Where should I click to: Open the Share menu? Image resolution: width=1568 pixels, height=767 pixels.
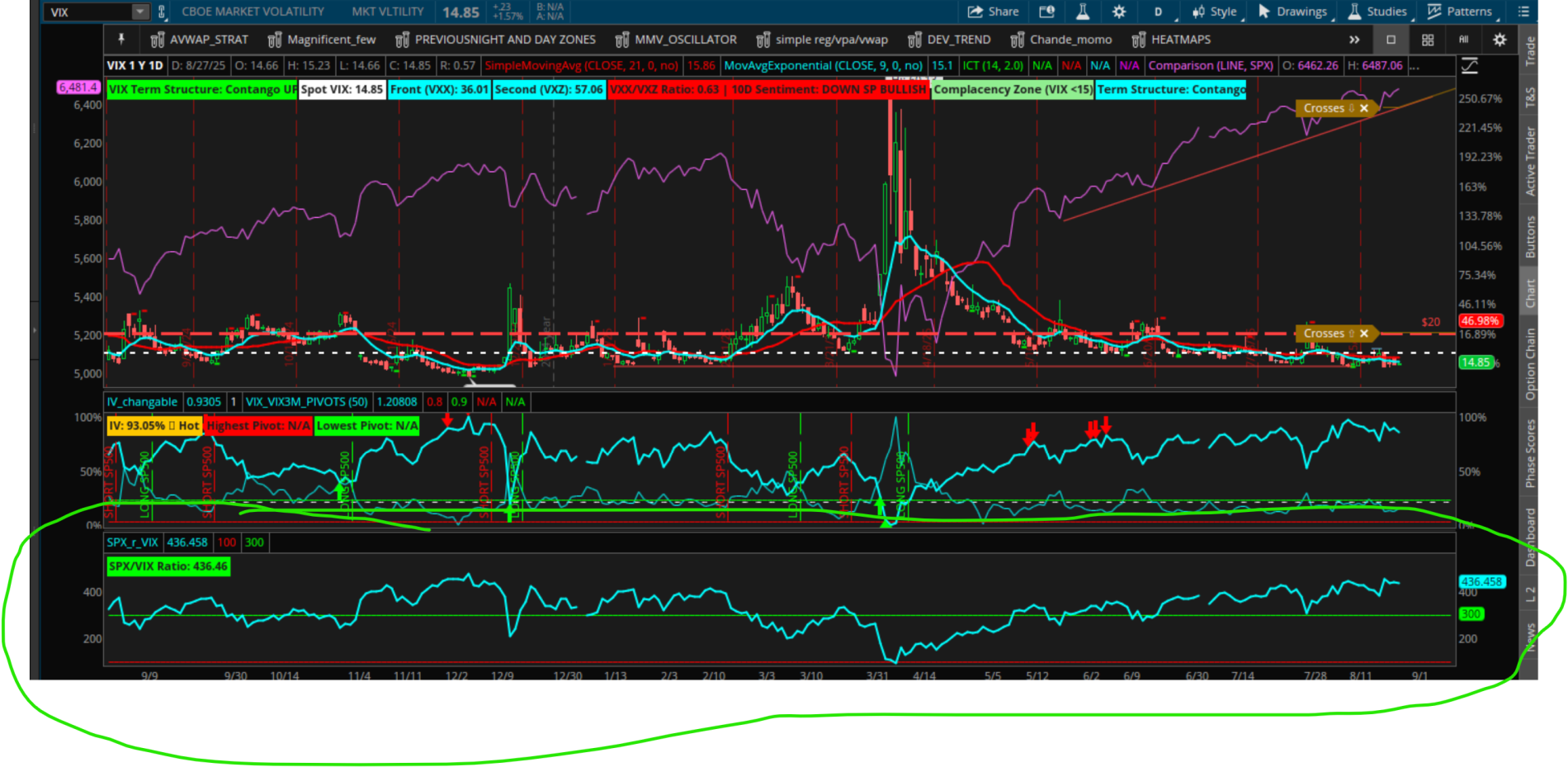point(993,12)
